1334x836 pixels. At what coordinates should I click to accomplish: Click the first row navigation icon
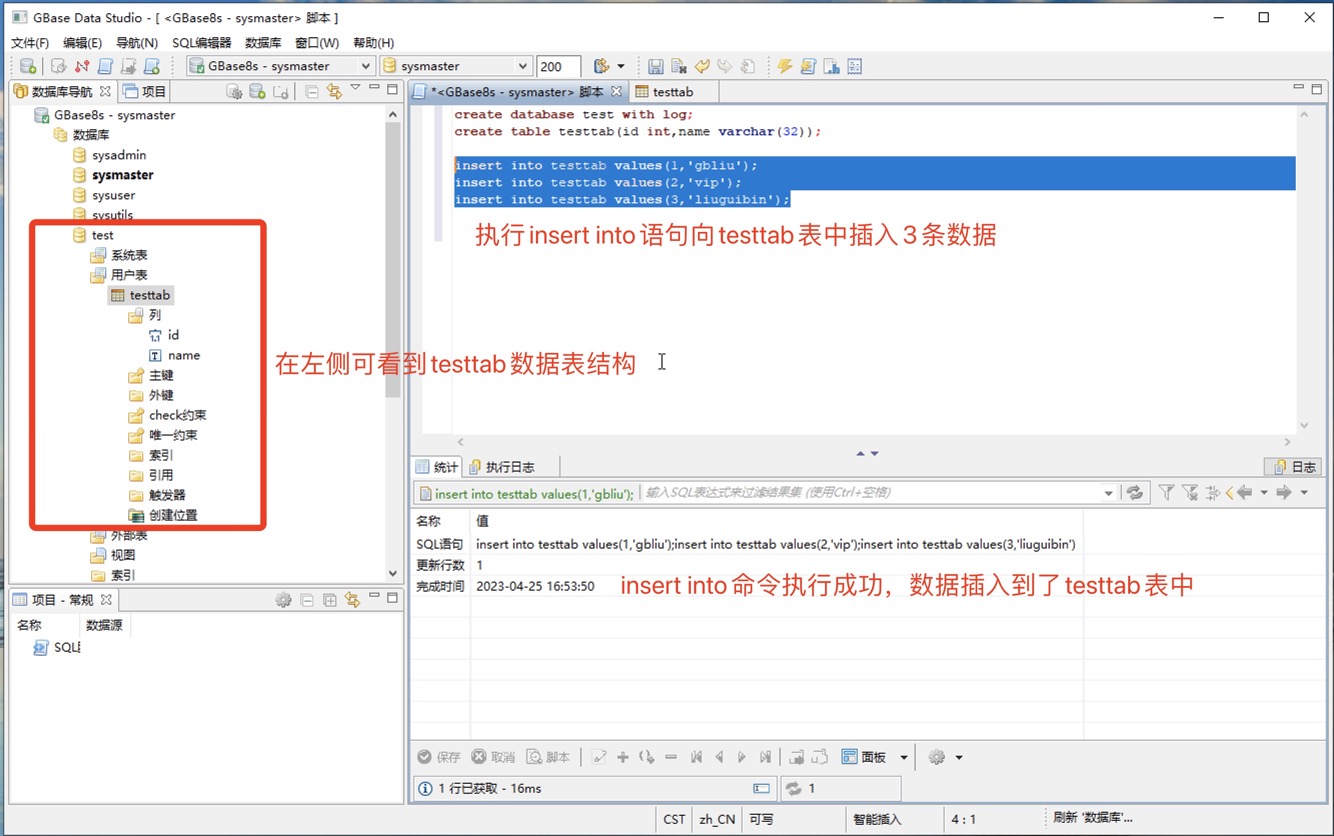(x=697, y=757)
